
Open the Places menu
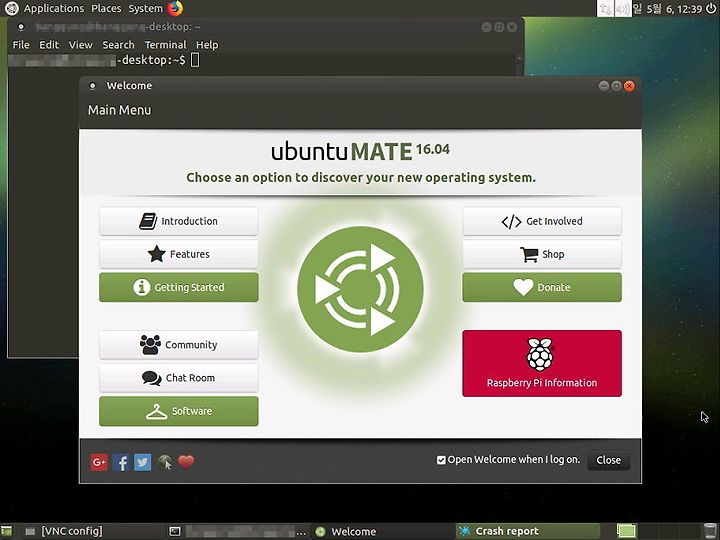tap(106, 8)
